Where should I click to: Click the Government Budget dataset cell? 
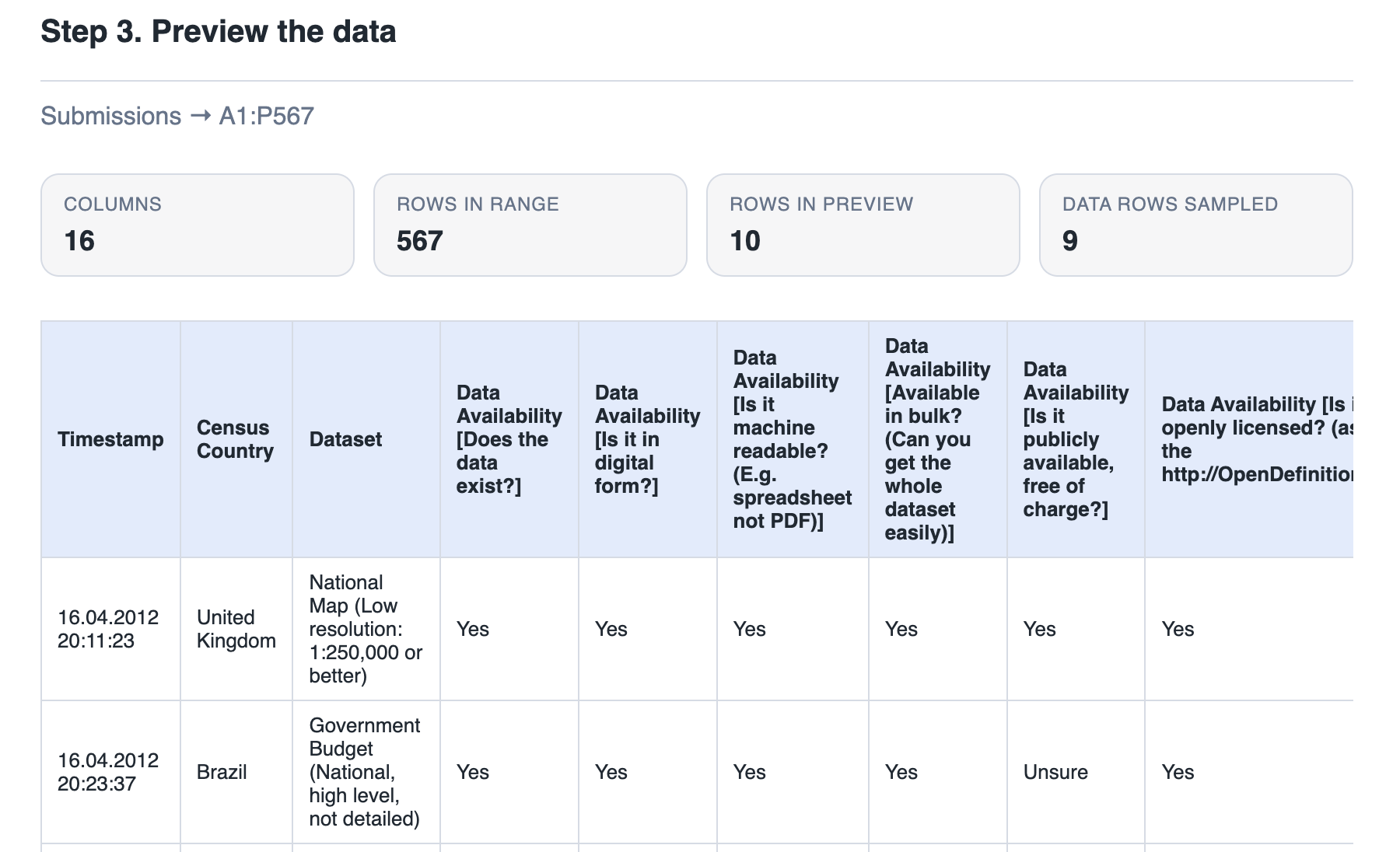point(364,772)
